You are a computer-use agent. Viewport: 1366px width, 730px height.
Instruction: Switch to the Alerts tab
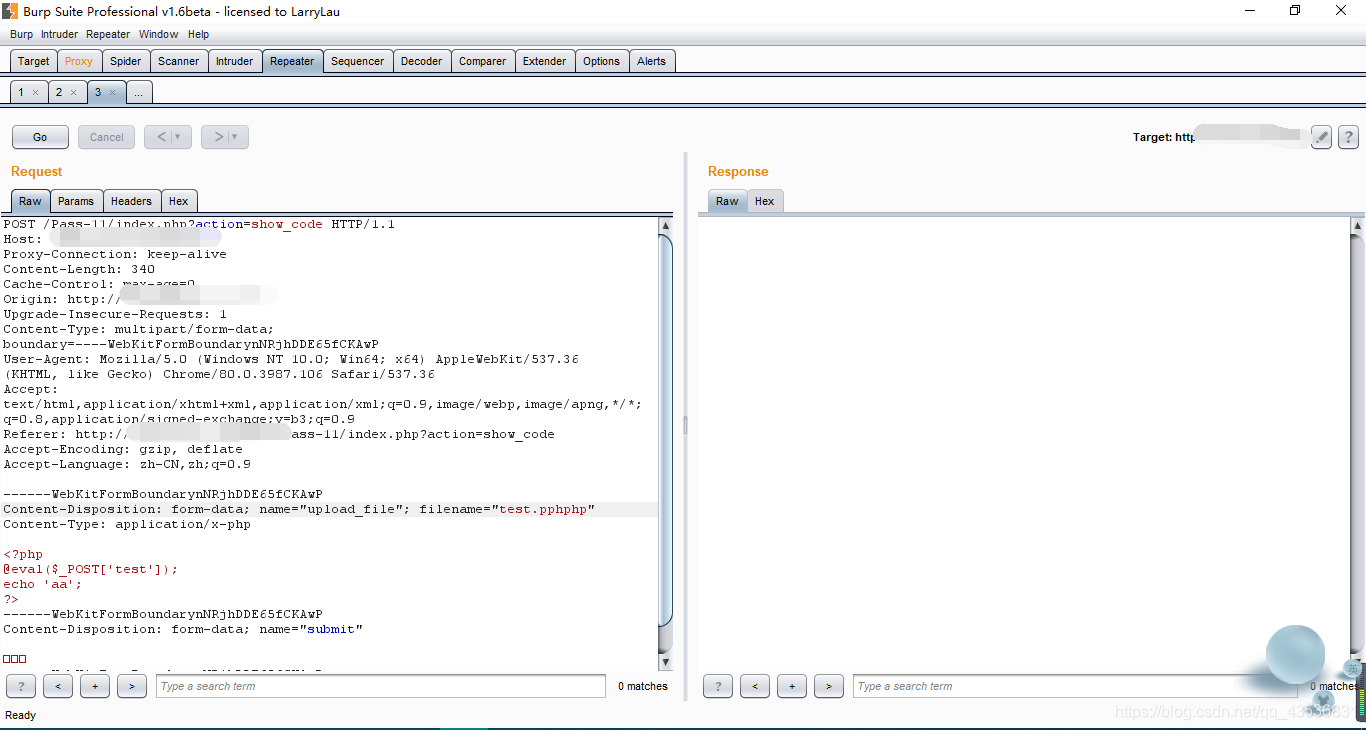point(652,61)
